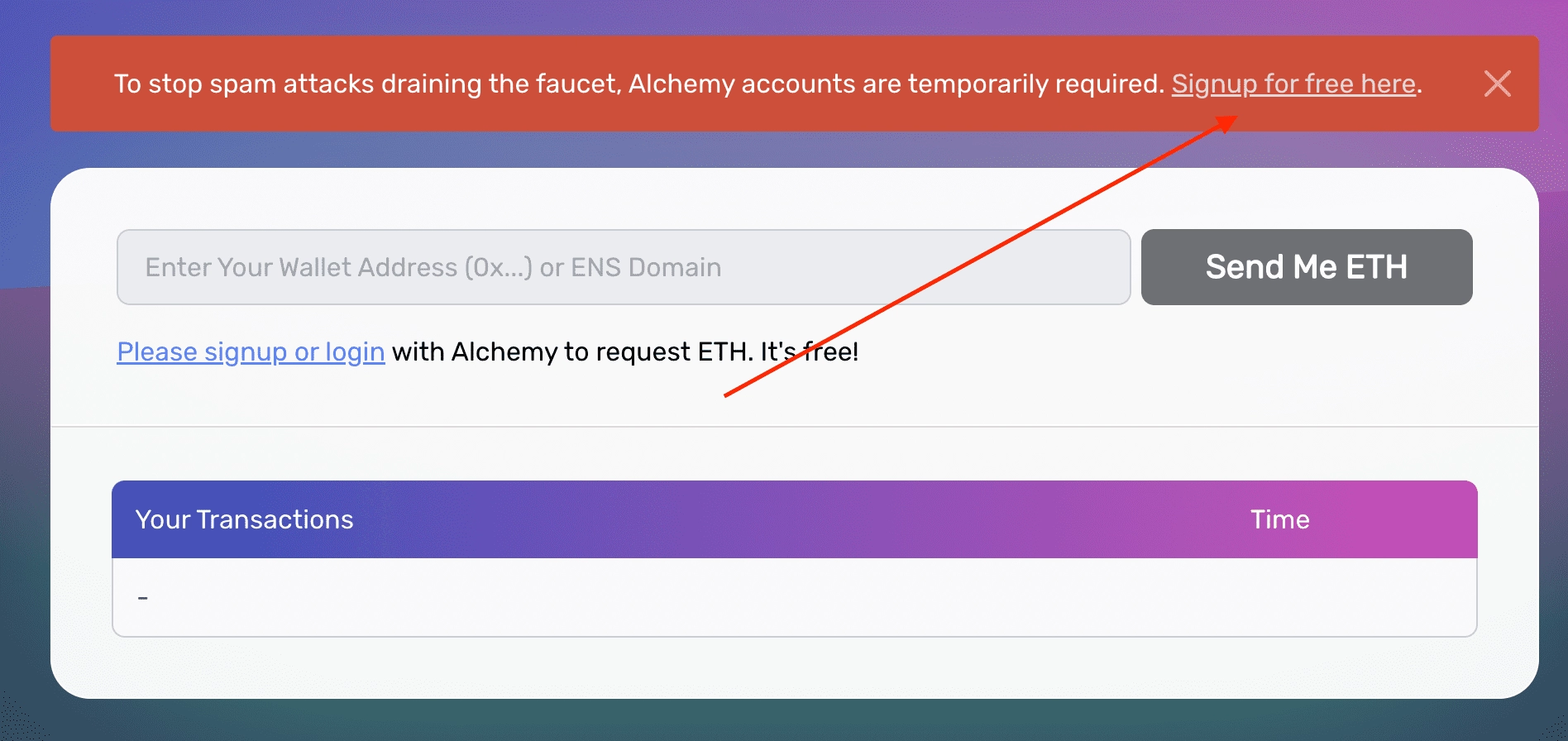Click the empty transaction row dash
The width and height of the screenshot is (1568, 741).
point(143,597)
